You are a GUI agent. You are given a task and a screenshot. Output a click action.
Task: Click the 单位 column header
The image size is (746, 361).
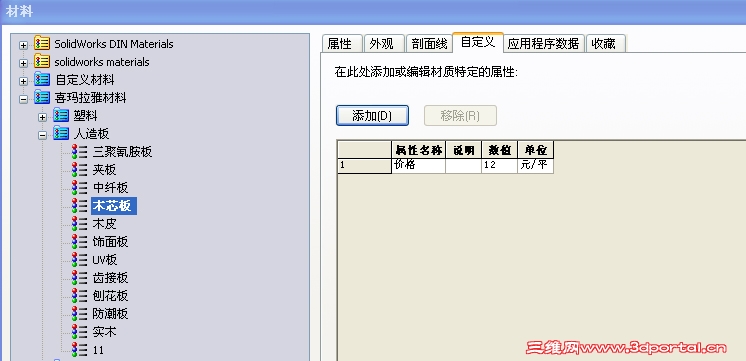point(536,150)
